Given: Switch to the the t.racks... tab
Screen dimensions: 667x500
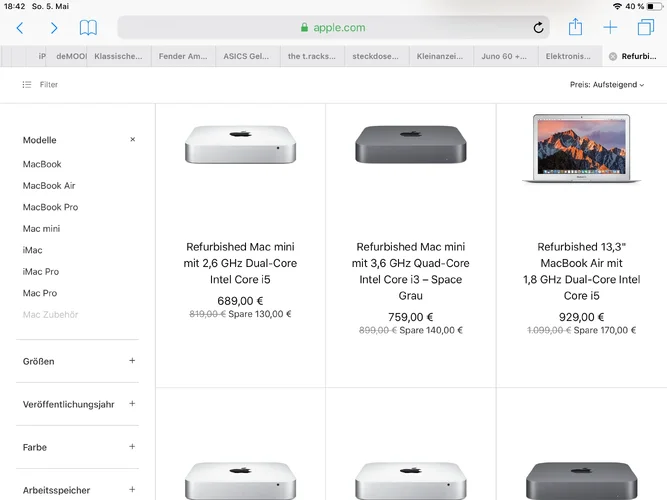Looking at the screenshot, I should tap(312, 56).
